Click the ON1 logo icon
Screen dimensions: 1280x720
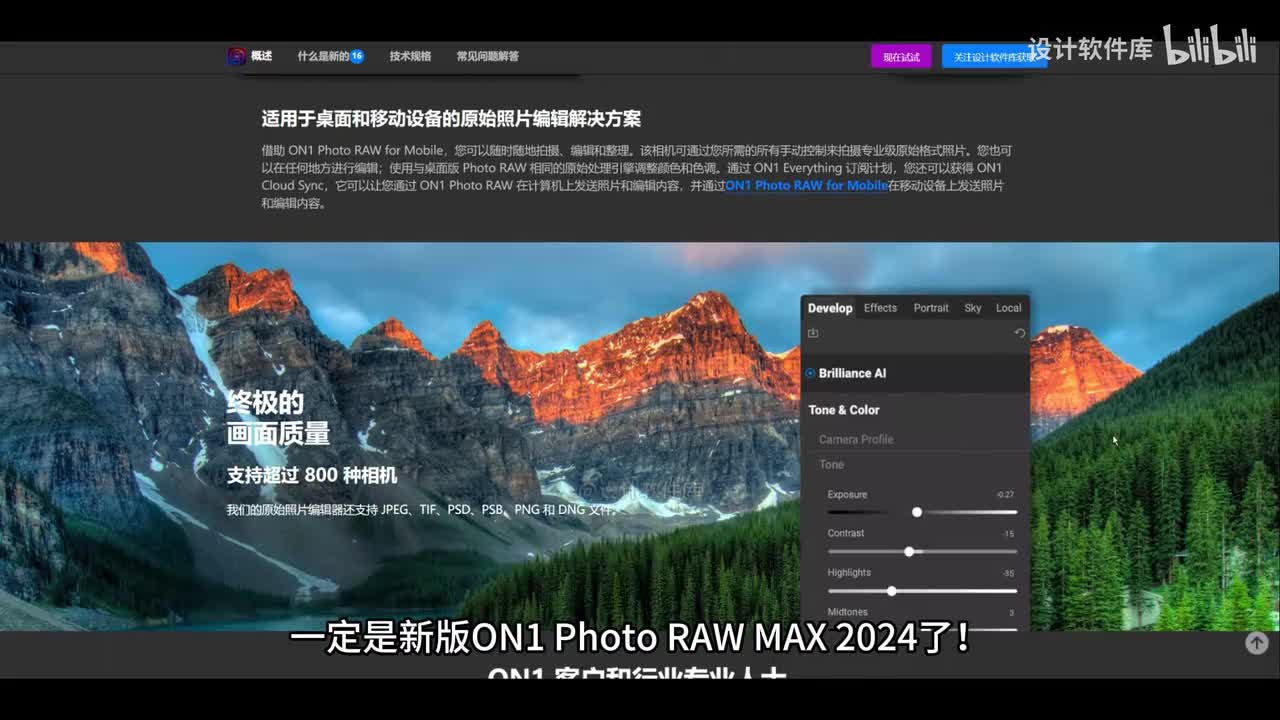[x=236, y=56]
